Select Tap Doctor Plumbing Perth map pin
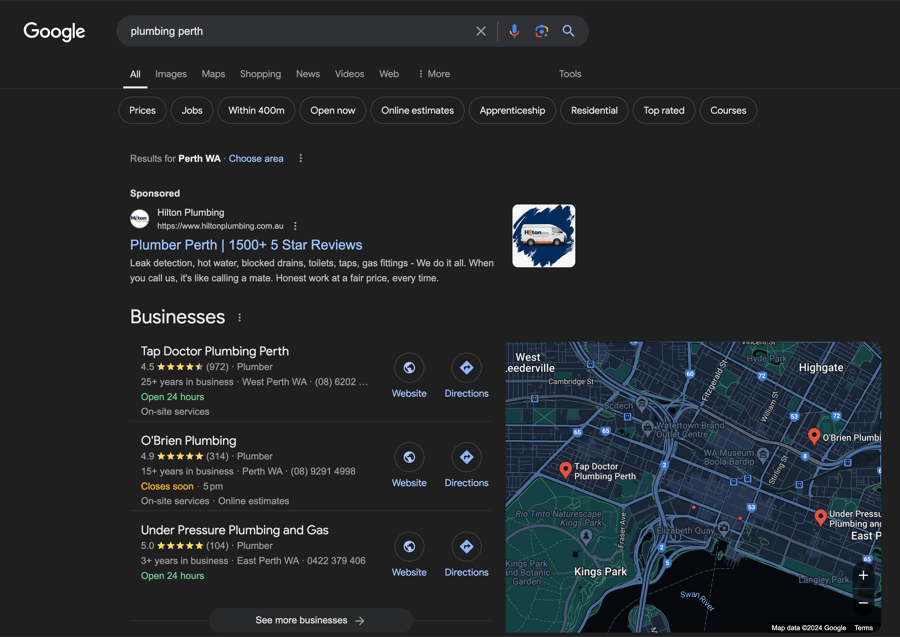The width and height of the screenshot is (900, 637). [565, 471]
